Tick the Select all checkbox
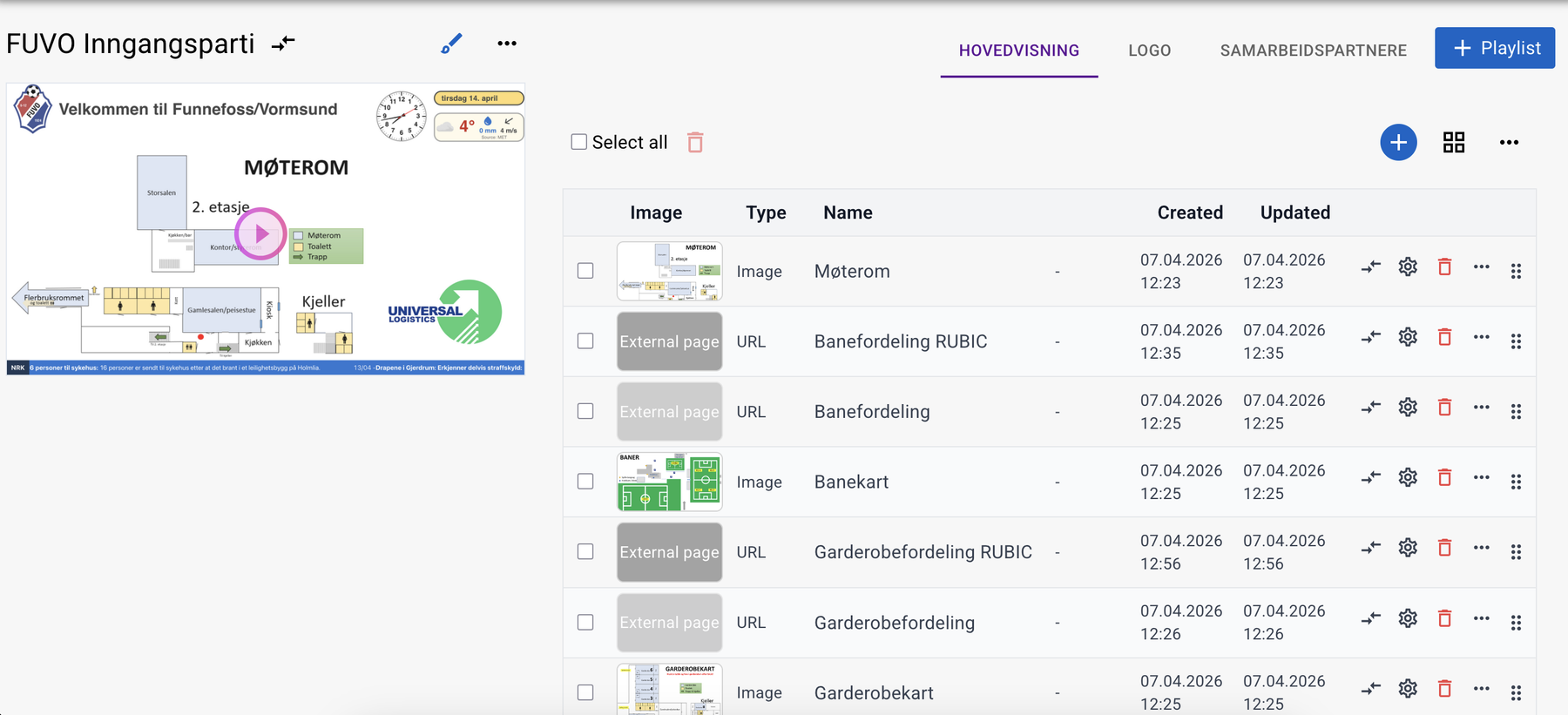This screenshot has width=1568, height=715. click(578, 142)
